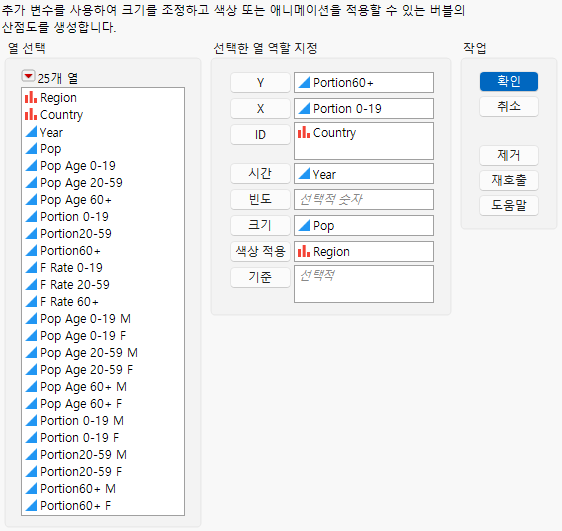Click the ID role button
This screenshot has width=562, height=531.
click(x=260, y=135)
